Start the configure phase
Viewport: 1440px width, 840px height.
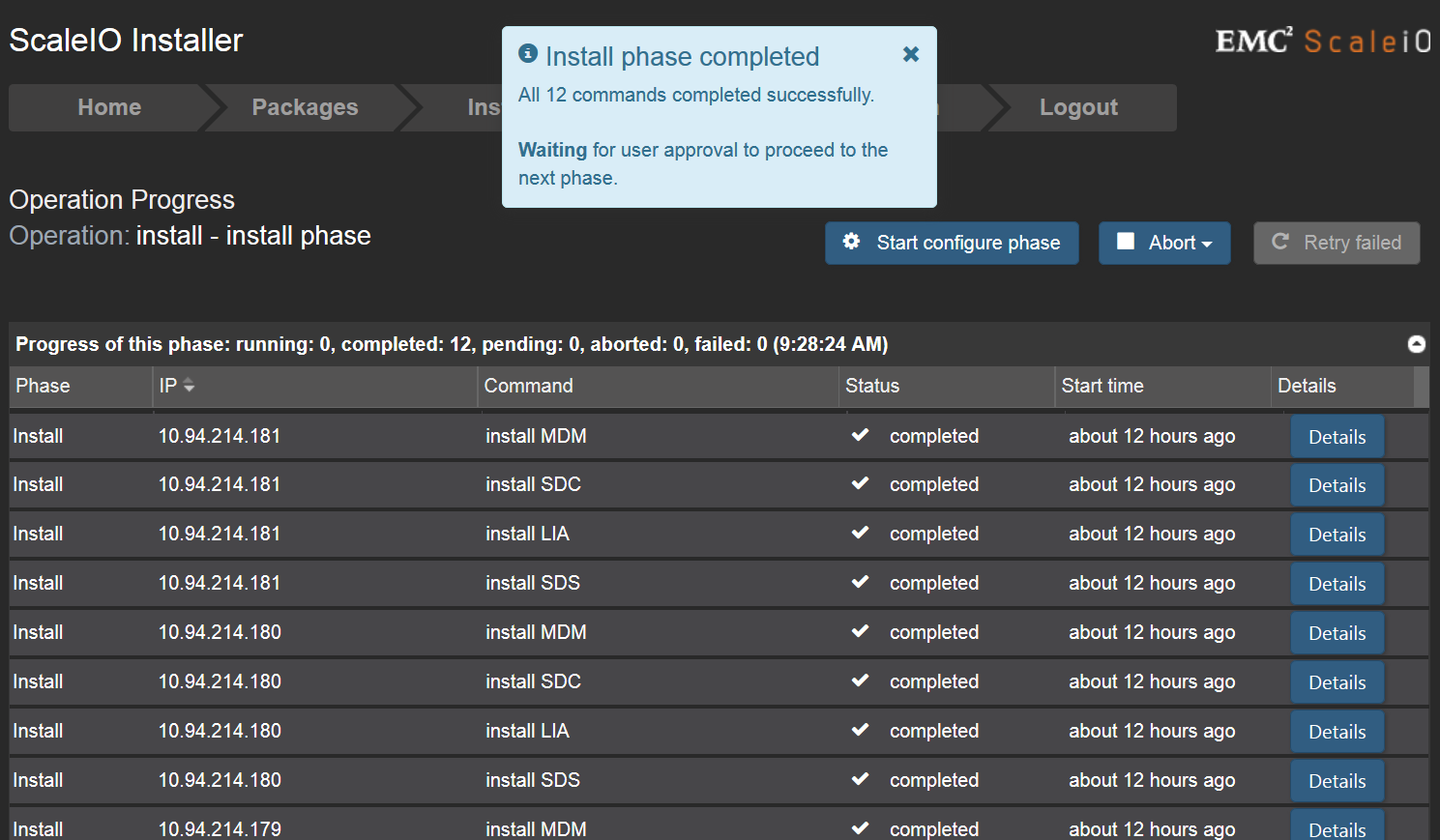(x=952, y=243)
